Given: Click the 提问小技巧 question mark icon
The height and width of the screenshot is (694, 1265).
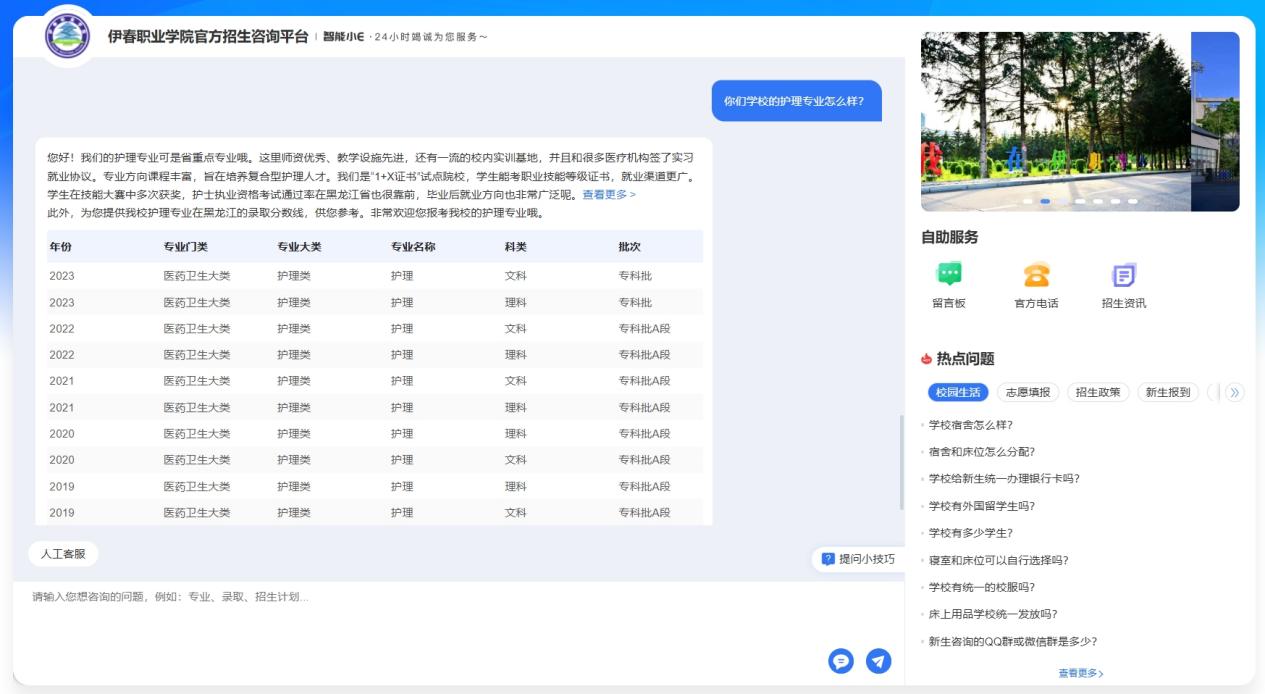Looking at the screenshot, I should [x=828, y=559].
